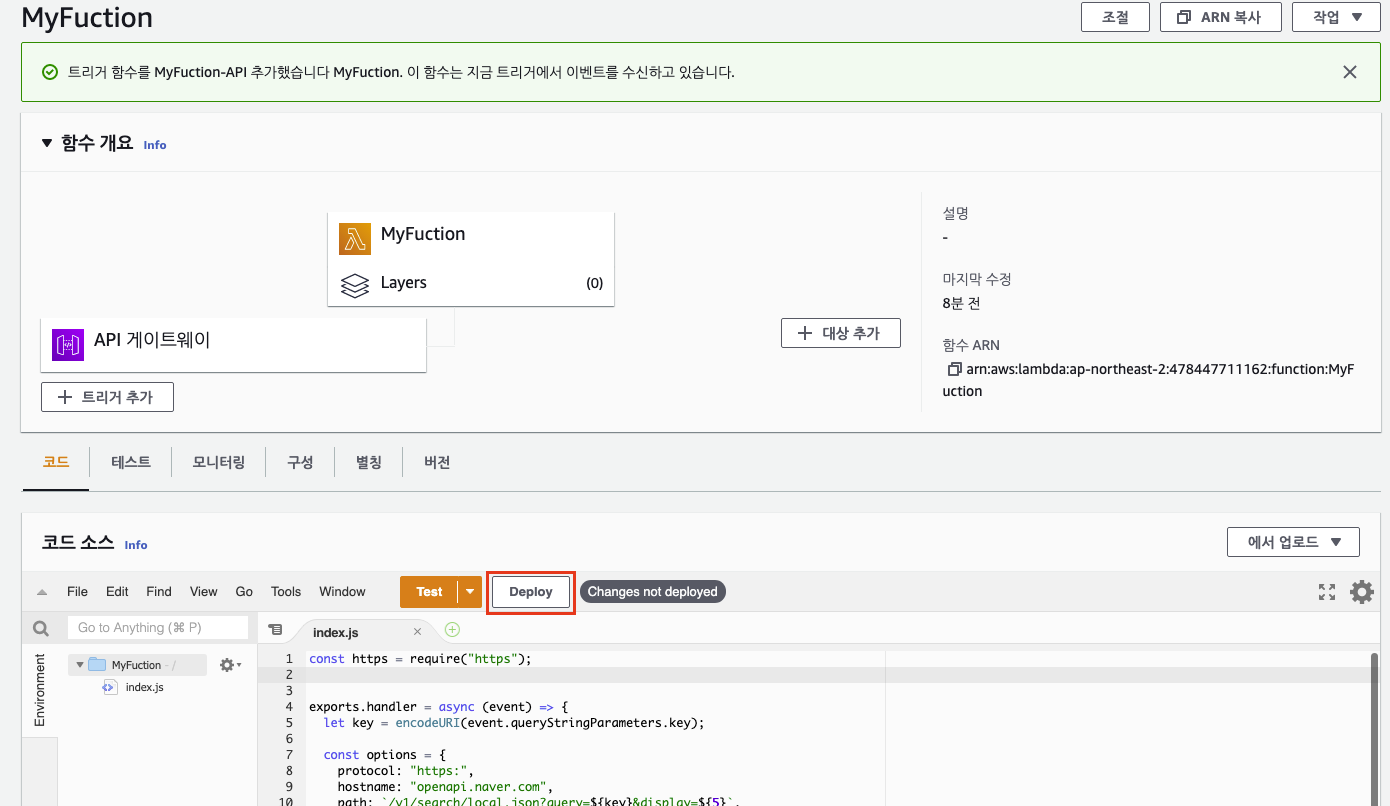Click the 대상 추가 button
Screen dimensions: 1390x806
click(841, 333)
